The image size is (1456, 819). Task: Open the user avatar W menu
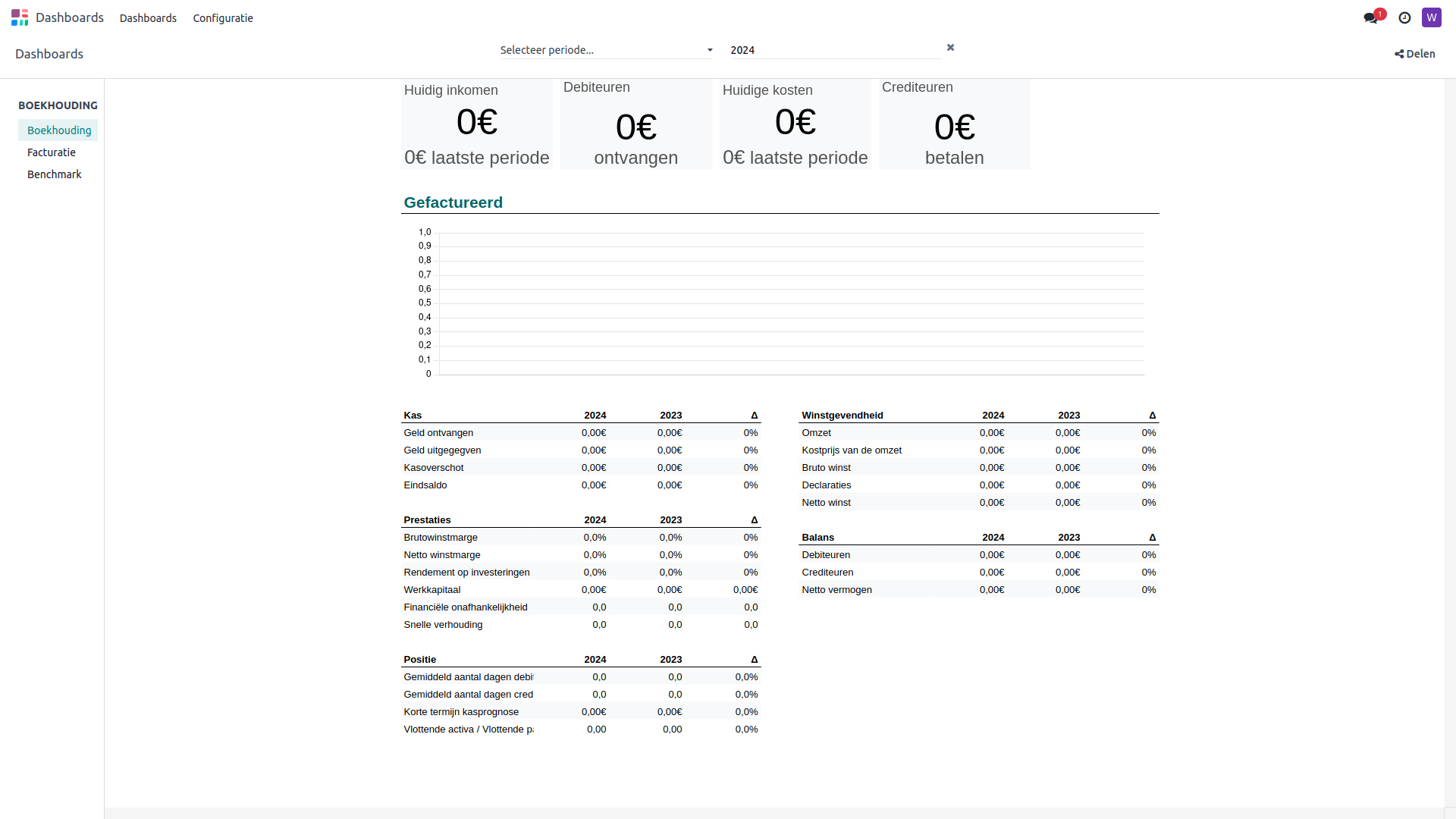[x=1431, y=17]
